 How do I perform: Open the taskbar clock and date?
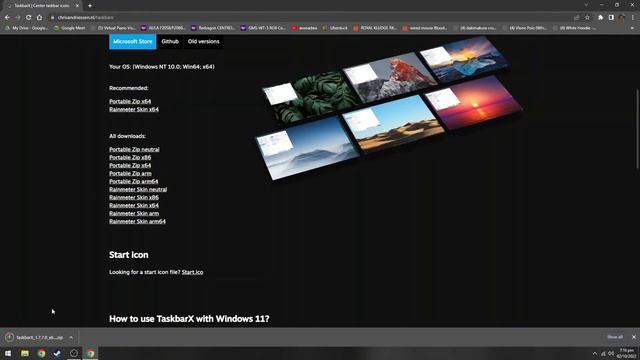coord(626,353)
